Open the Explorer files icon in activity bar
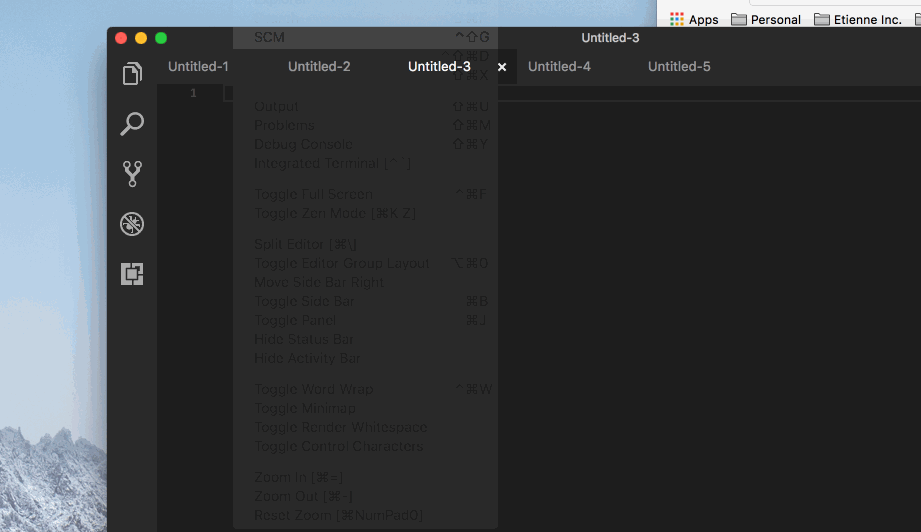Viewport: 921px width, 532px height. click(132, 73)
